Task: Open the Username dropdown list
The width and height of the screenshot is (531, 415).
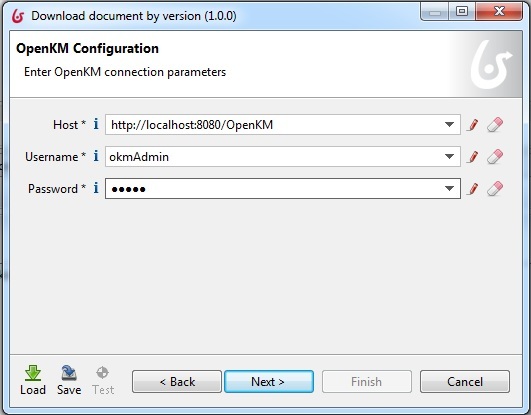Action: 449,157
